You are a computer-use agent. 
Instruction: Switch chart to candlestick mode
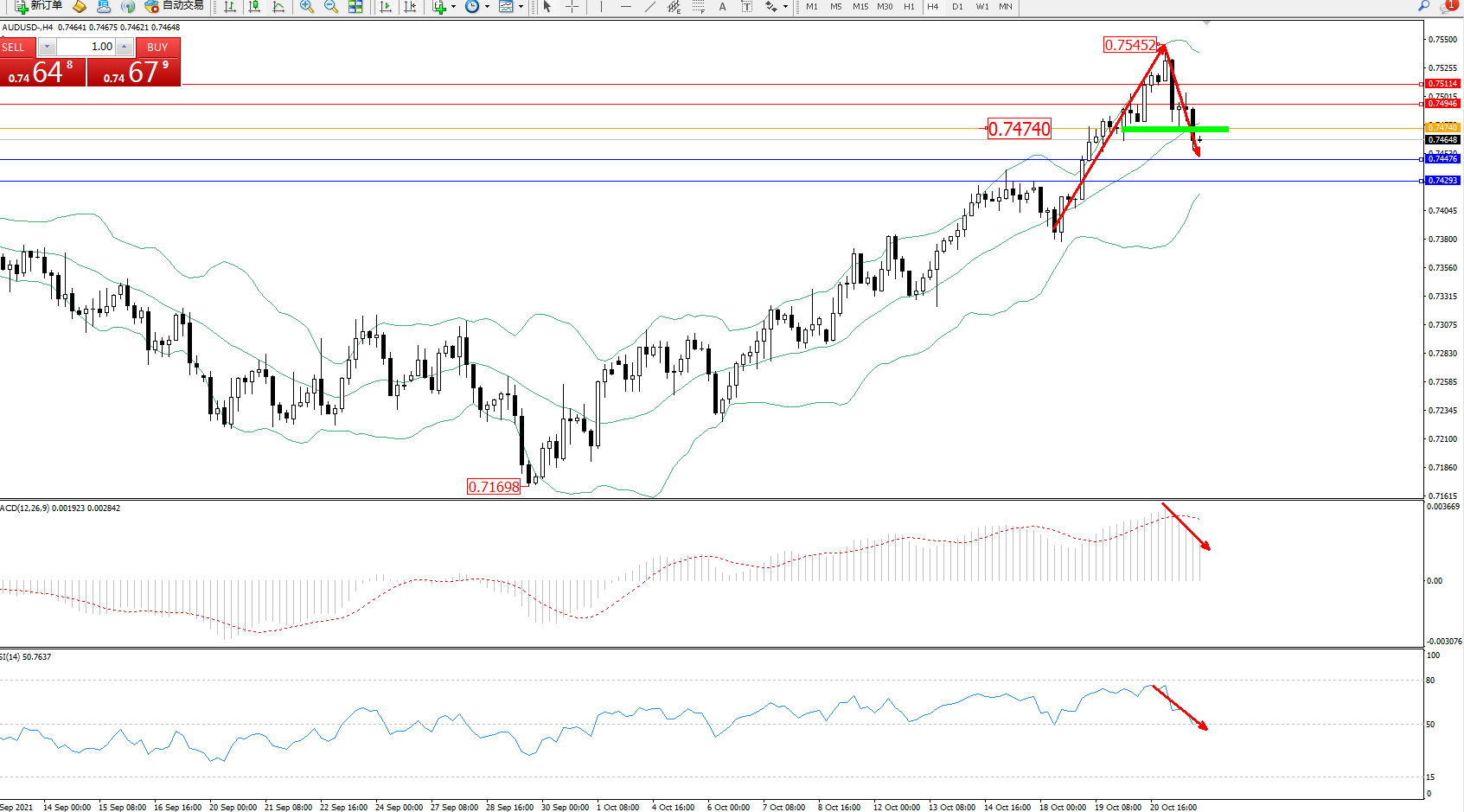click(254, 6)
